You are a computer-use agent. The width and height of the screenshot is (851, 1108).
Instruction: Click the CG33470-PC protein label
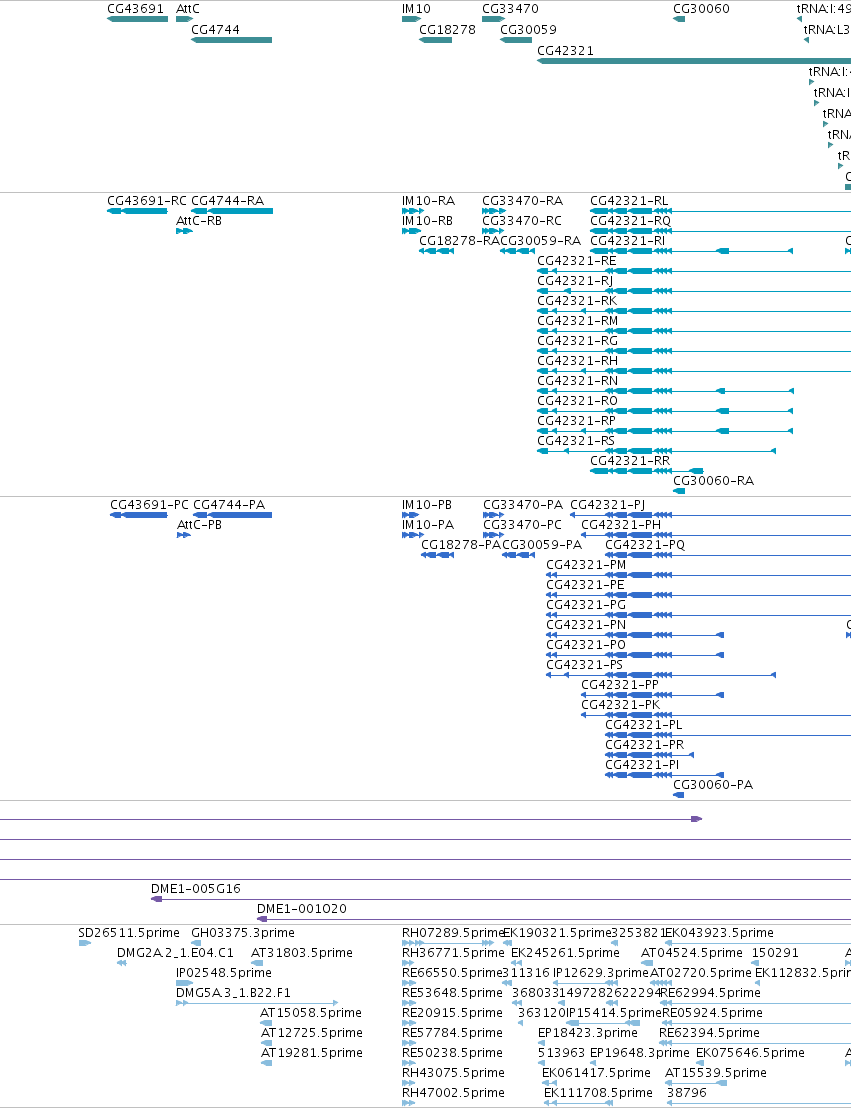coord(522,525)
